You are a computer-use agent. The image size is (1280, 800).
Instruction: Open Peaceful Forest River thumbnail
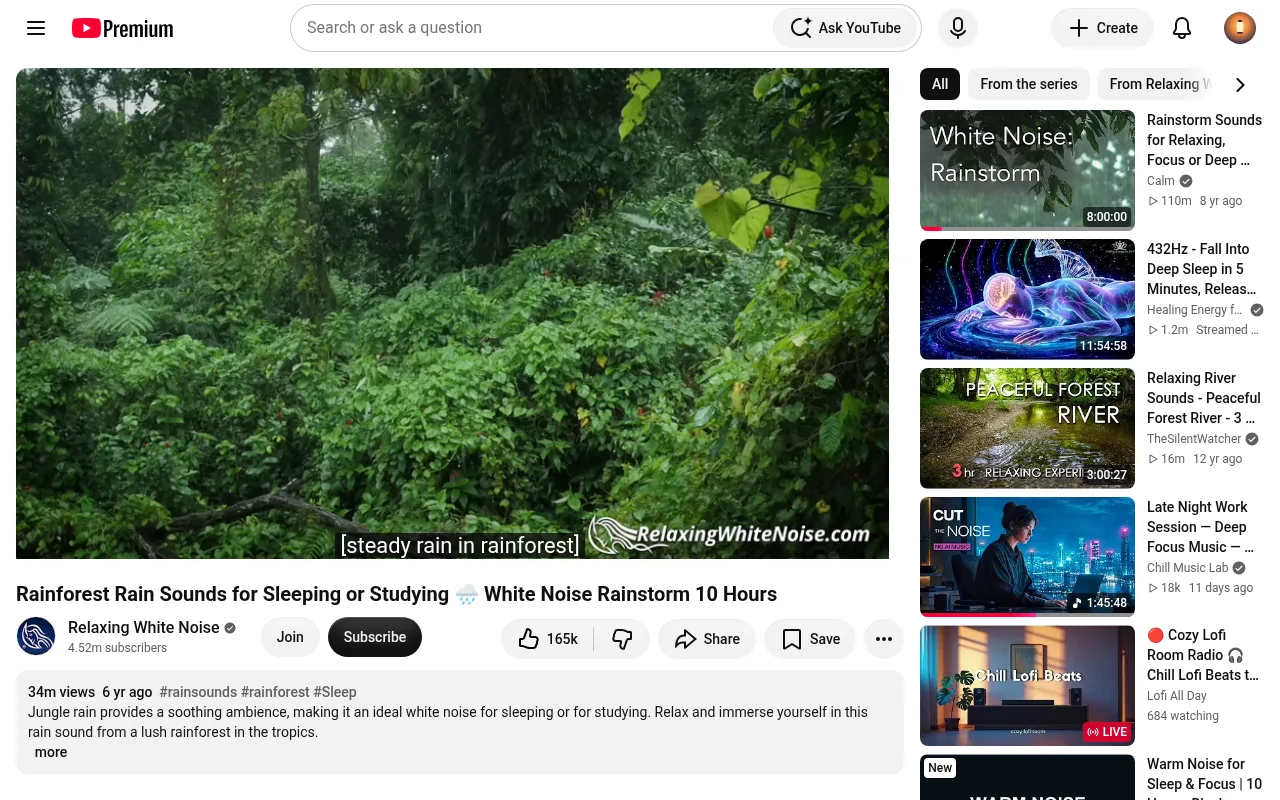1027,428
